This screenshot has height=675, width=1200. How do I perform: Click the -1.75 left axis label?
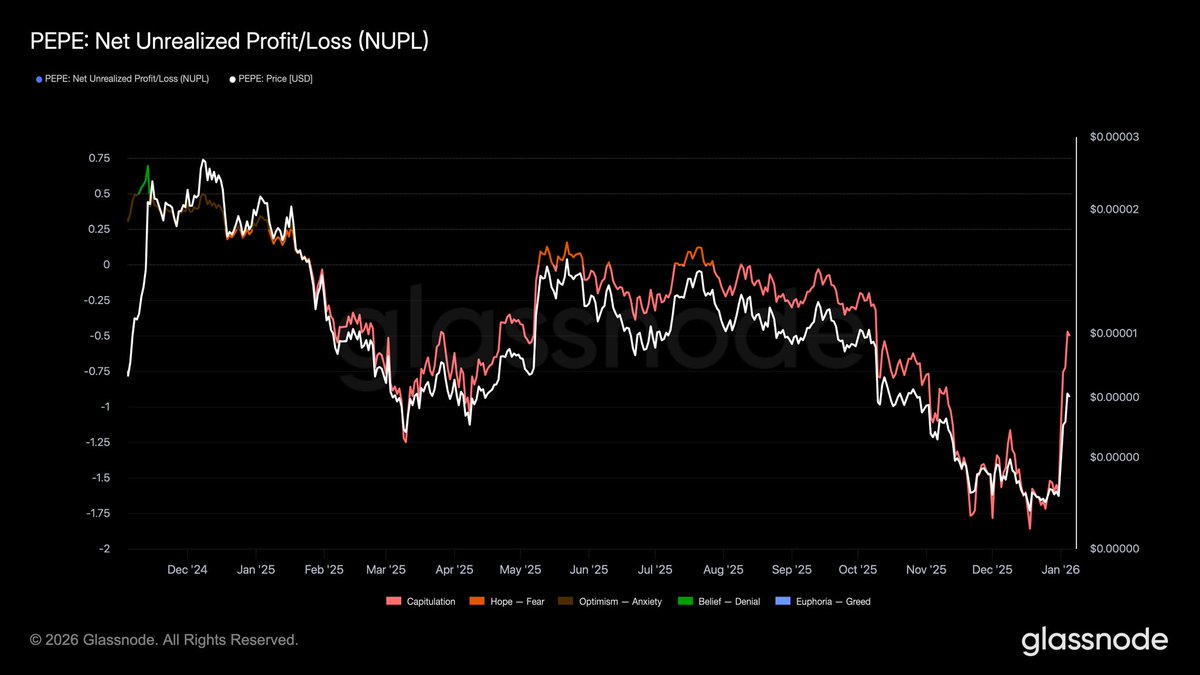tap(97, 513)
